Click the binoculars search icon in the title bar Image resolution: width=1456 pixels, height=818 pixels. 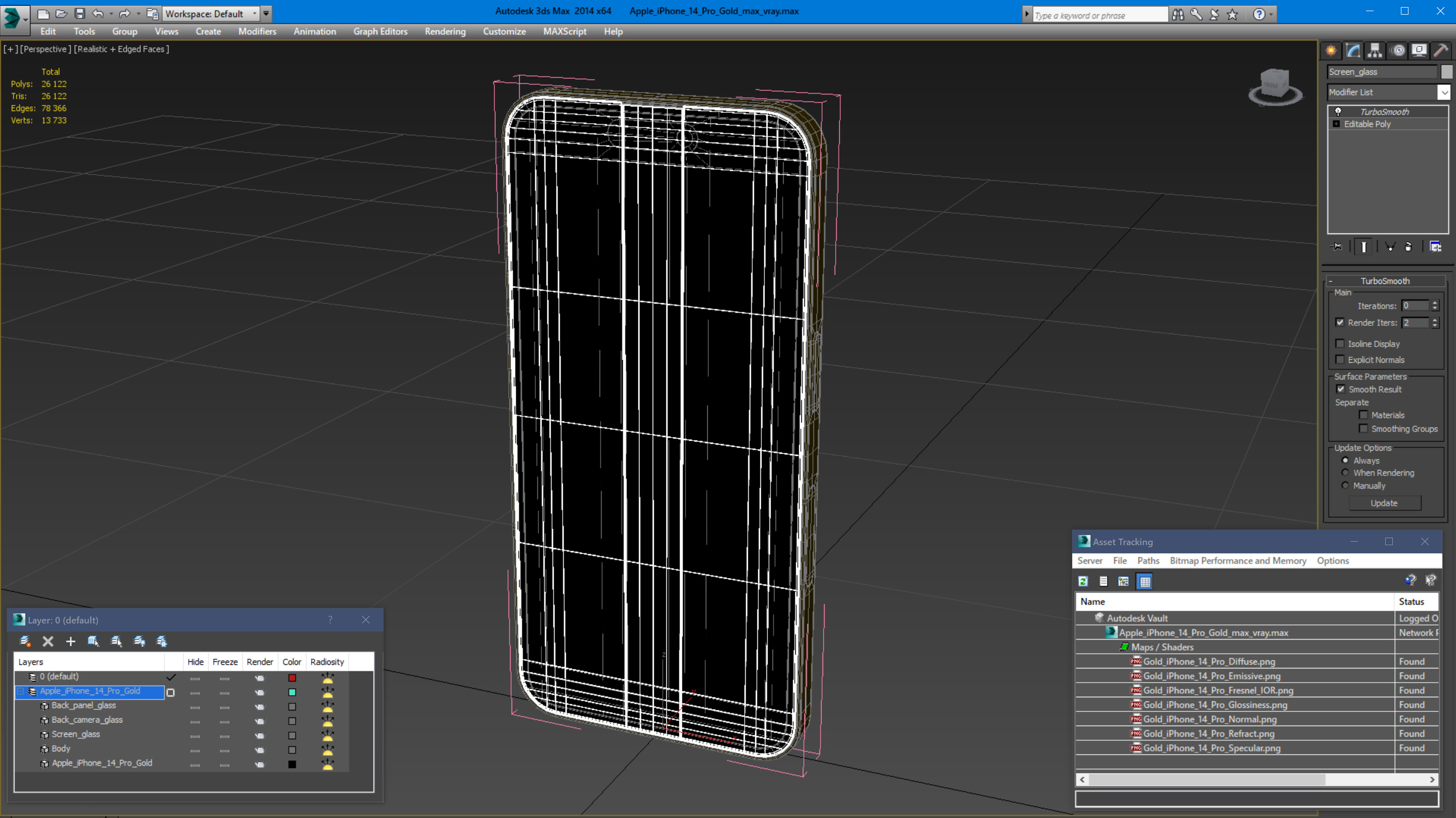point(1178,15)
